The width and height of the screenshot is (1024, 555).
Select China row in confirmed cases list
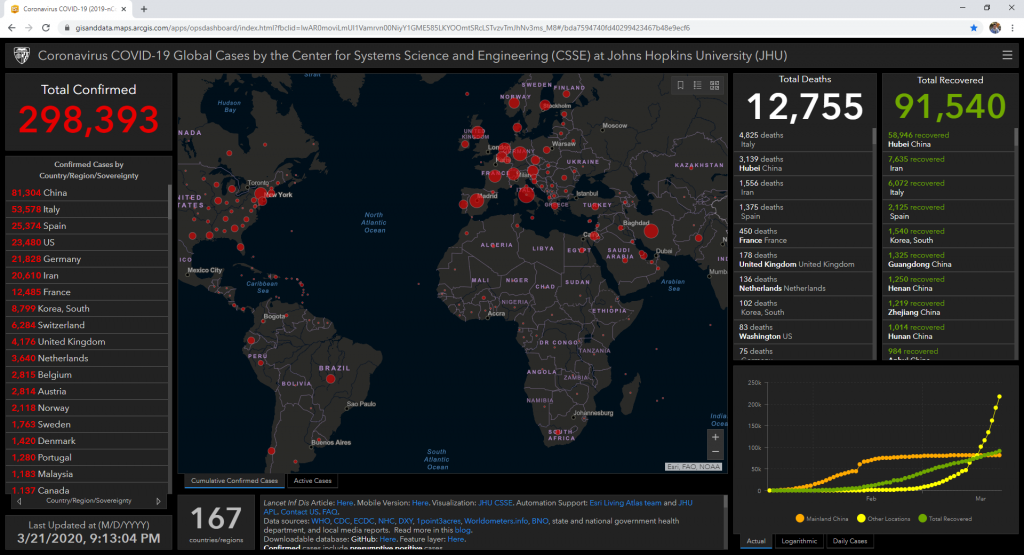click(89, 193)
